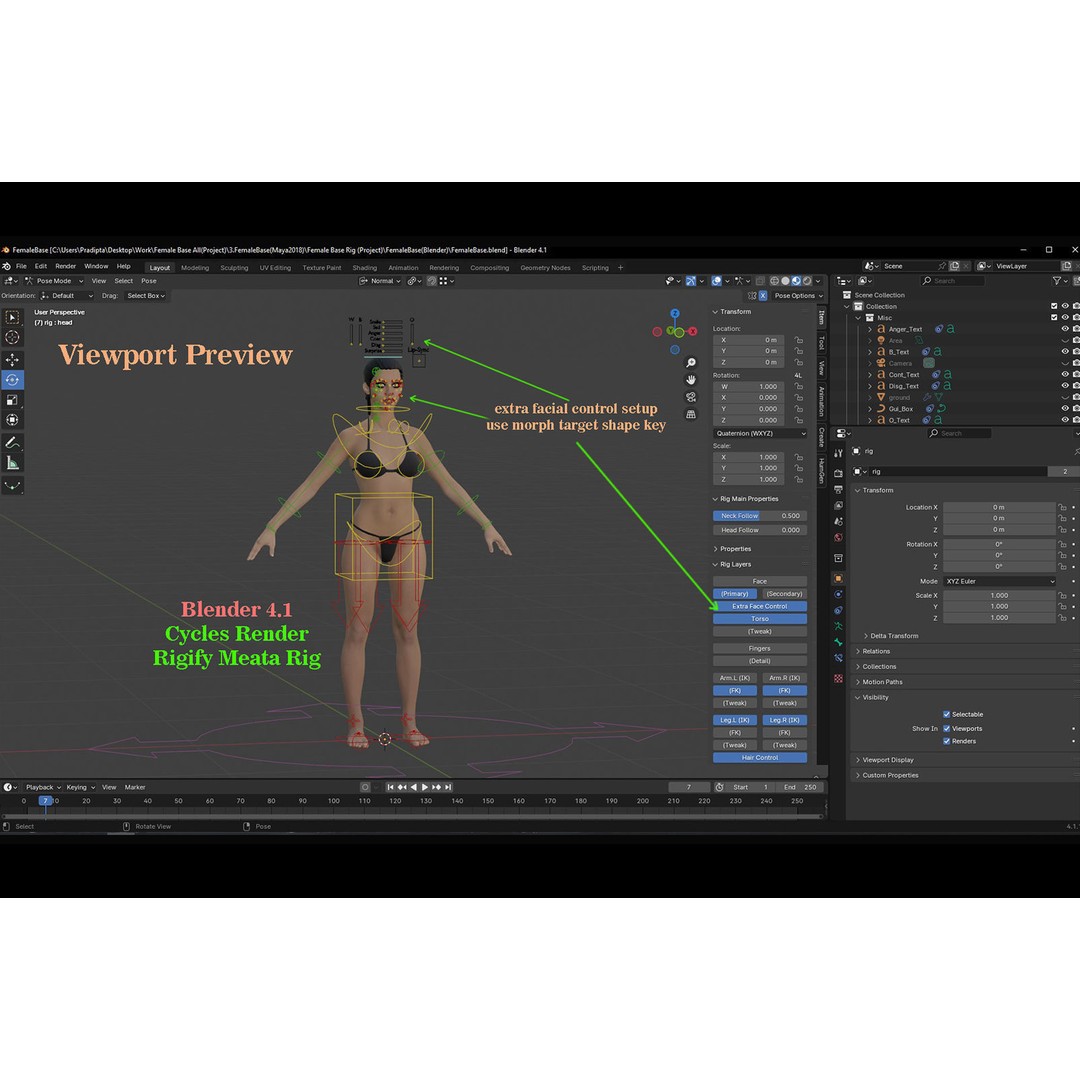
Task: Open the Pose menu in viewport header
Action: [149, 281]
